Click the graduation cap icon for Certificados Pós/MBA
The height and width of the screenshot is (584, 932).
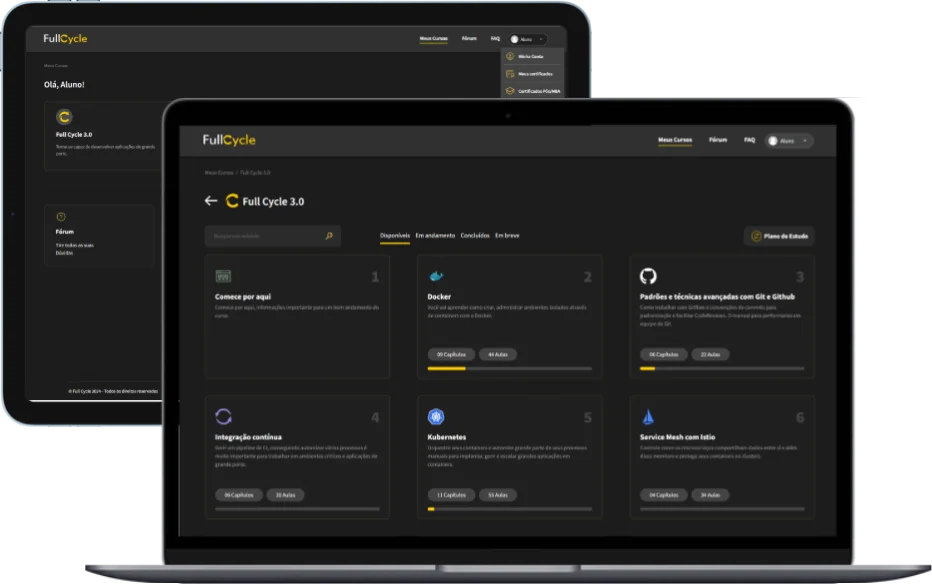coord(510,91)
